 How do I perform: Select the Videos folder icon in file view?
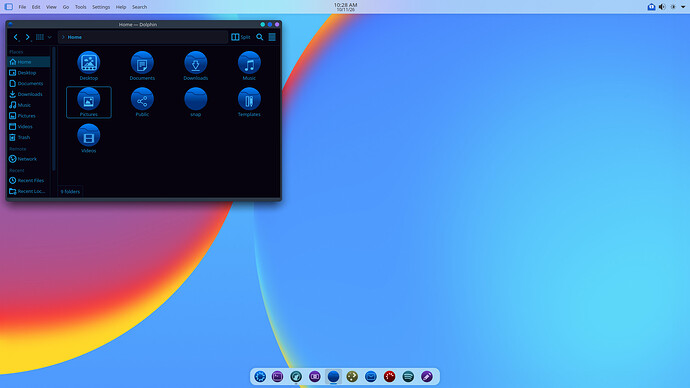pos(88,135)
